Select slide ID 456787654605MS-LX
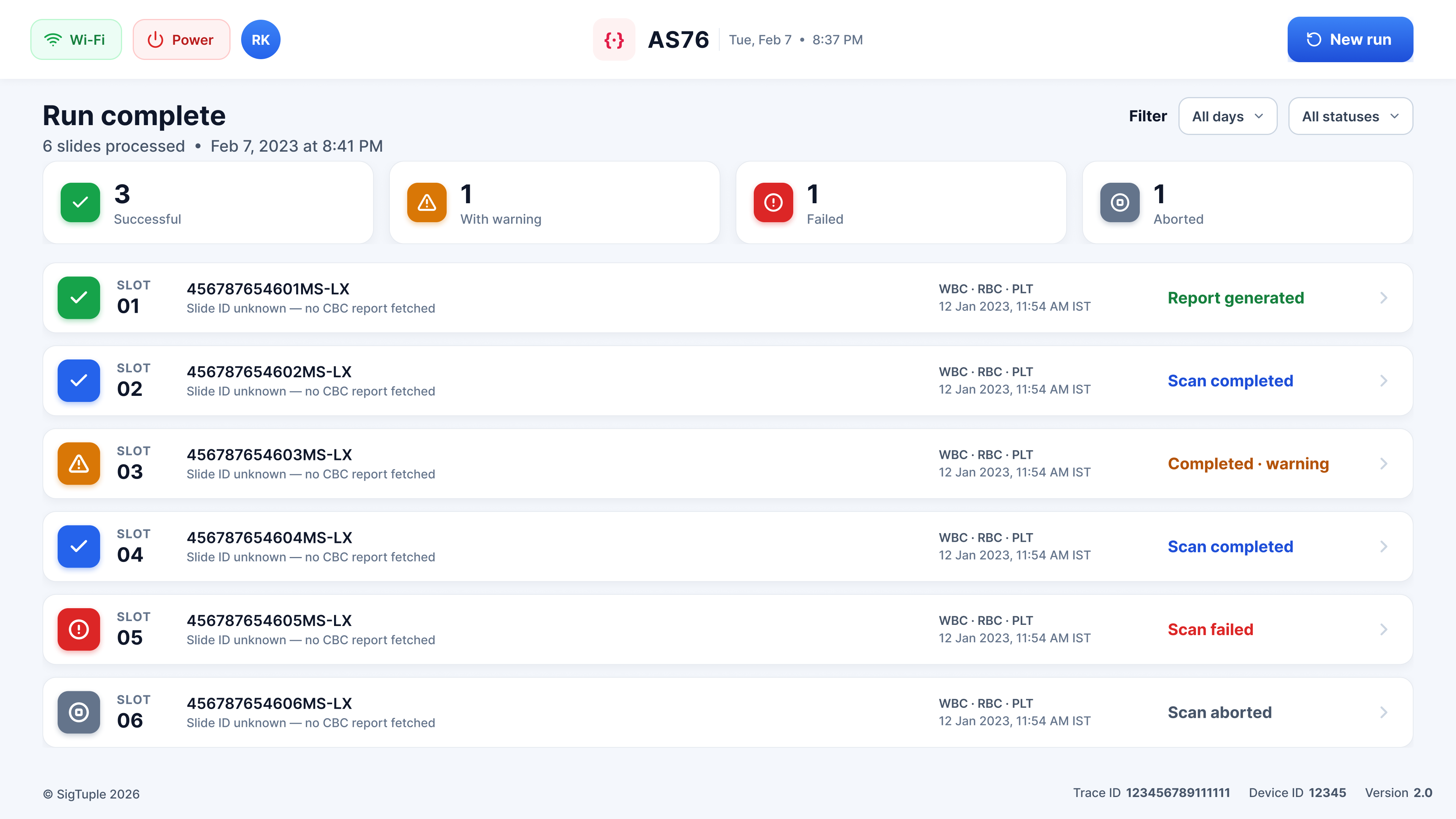 [269, 621]
